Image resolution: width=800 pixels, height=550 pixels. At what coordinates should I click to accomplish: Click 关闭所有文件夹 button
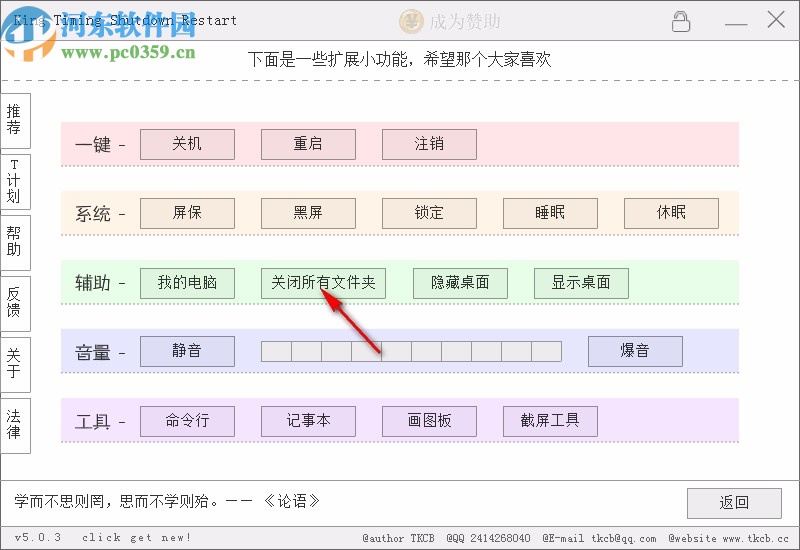click(323, 283)
